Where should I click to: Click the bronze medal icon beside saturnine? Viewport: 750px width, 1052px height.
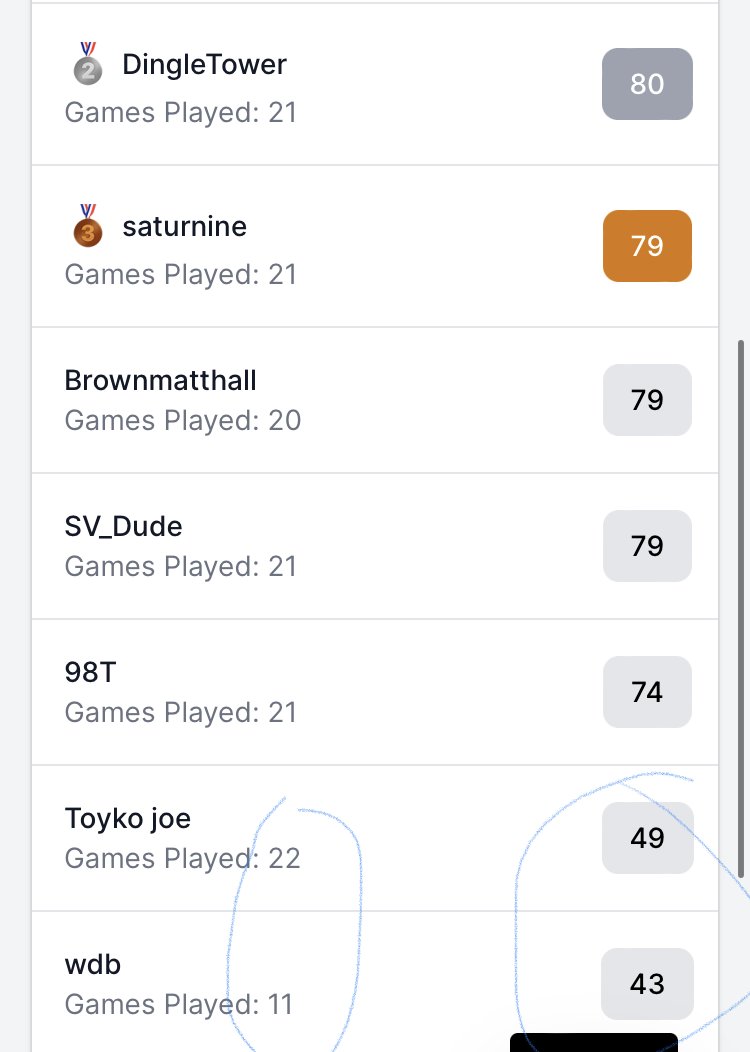click(88, 226)
